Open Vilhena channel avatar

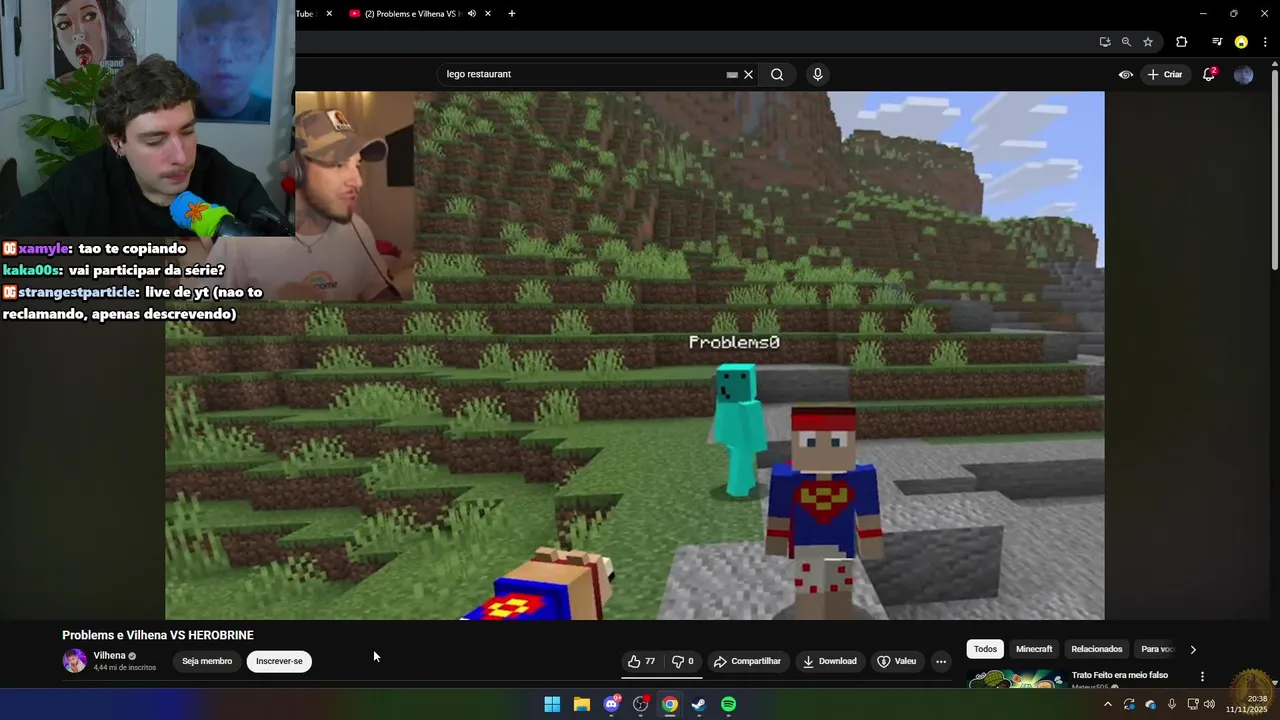75,661
